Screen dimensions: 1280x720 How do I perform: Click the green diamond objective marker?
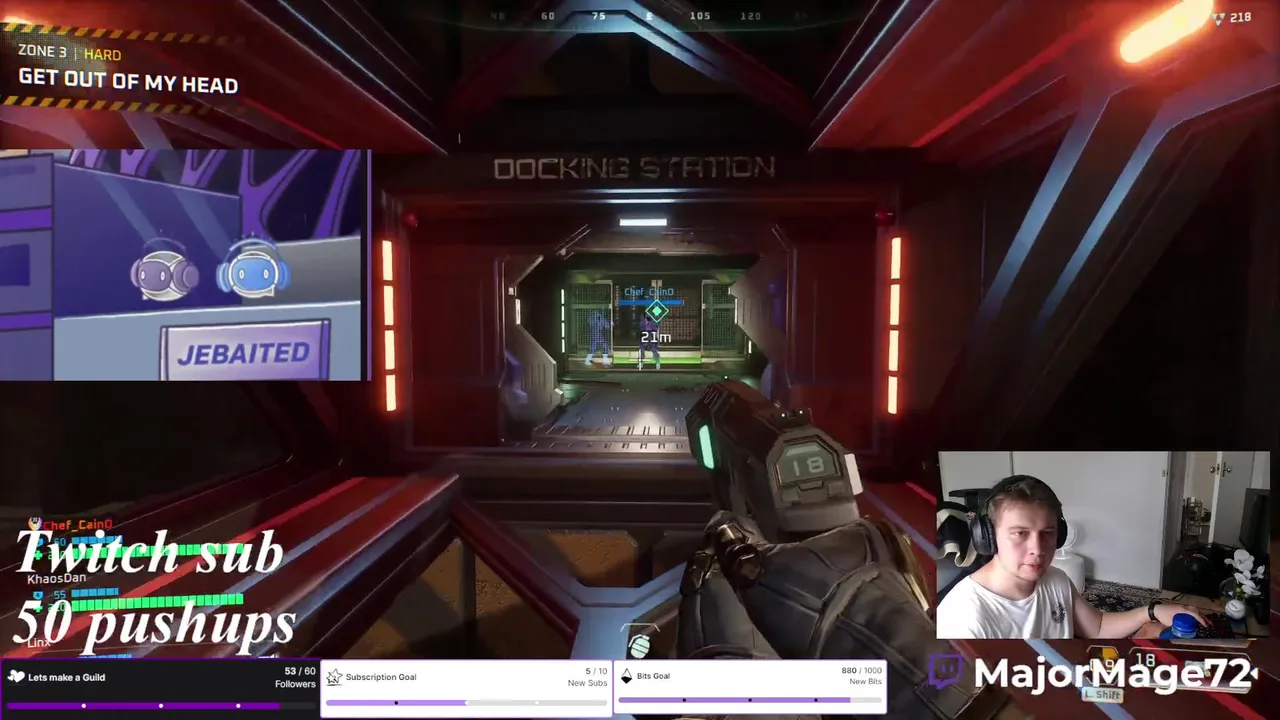click(657, 312)
